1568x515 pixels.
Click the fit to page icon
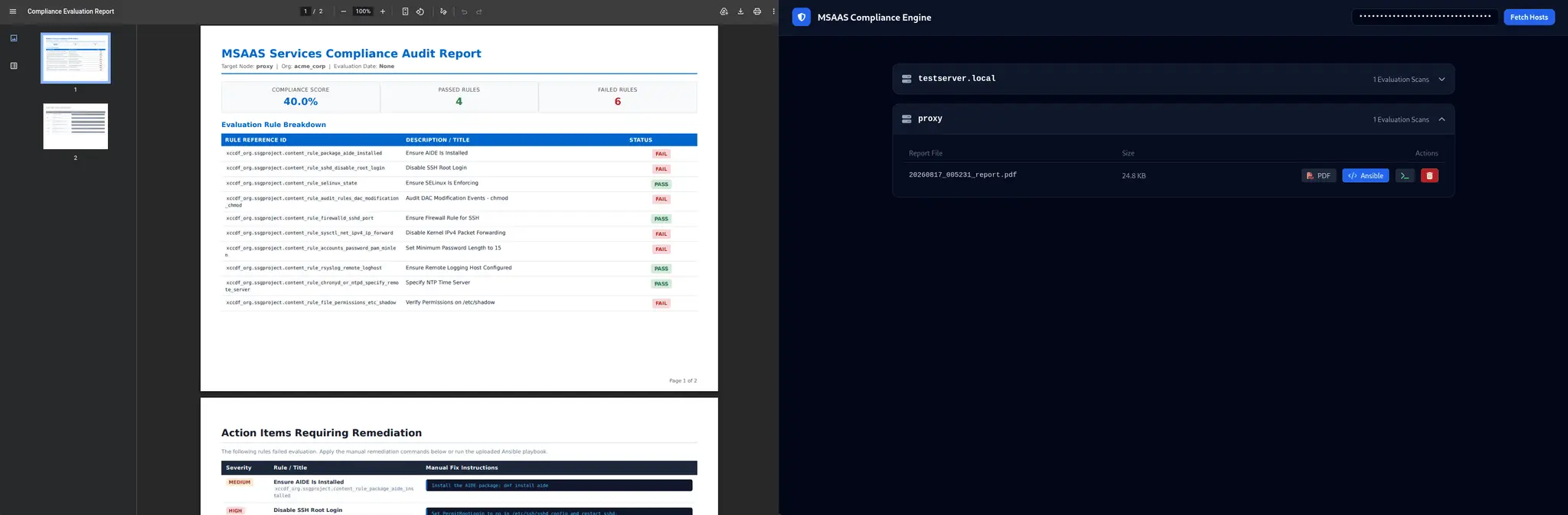click(x=405, y=11)
